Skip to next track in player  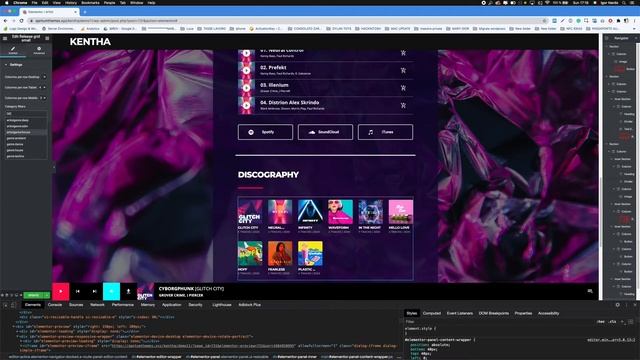94,291
